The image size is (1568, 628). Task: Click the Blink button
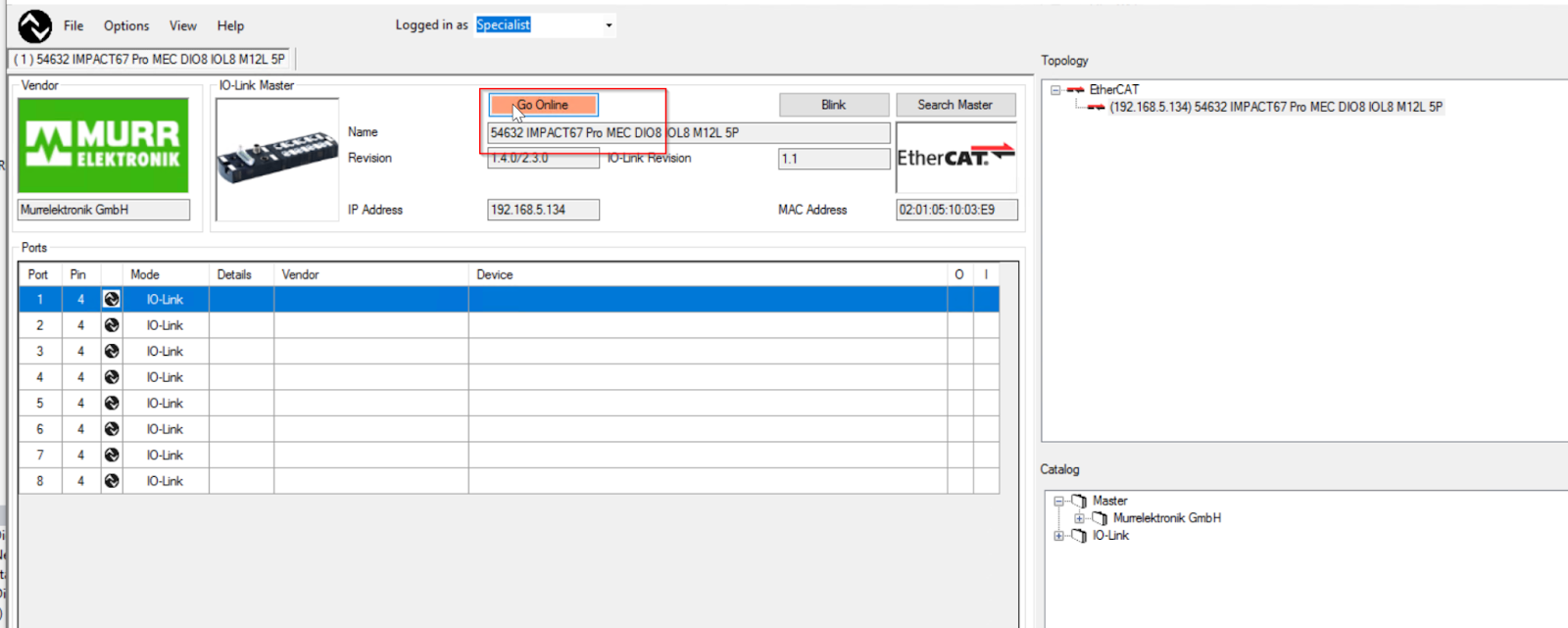[834, 105]
